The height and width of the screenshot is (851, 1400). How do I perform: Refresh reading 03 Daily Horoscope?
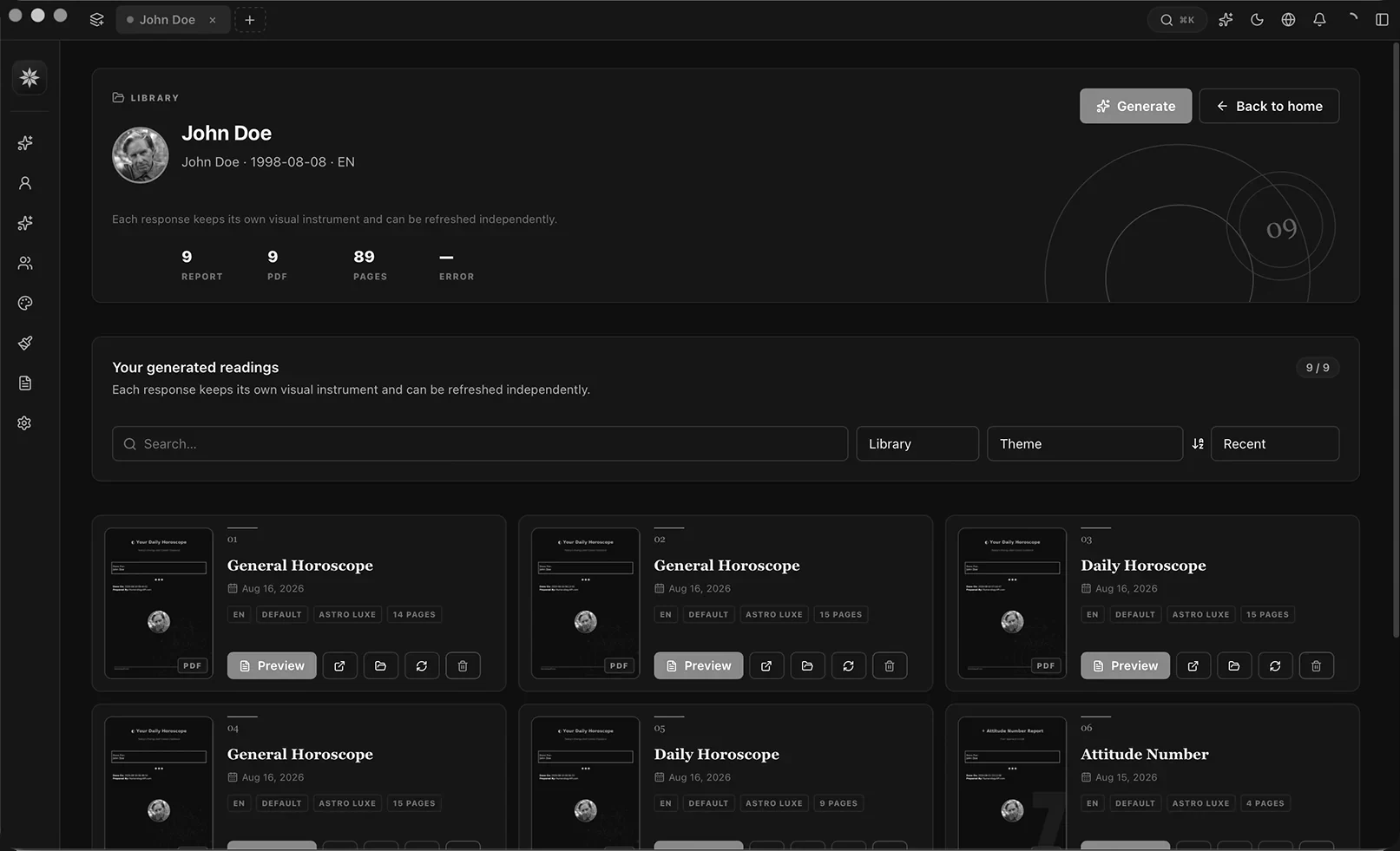point(1276,665)
